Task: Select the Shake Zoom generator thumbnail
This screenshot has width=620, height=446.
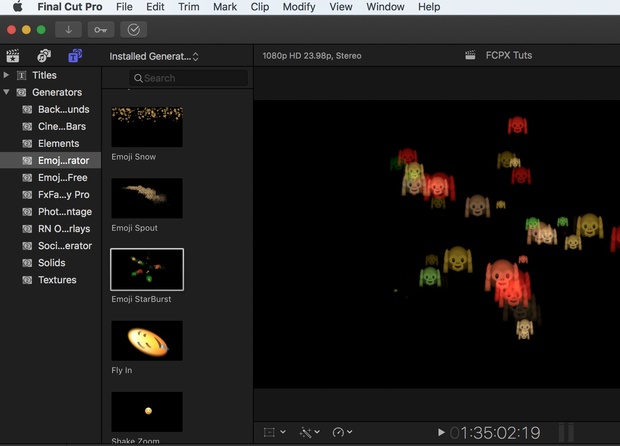Action: click(x=147, y=412)
